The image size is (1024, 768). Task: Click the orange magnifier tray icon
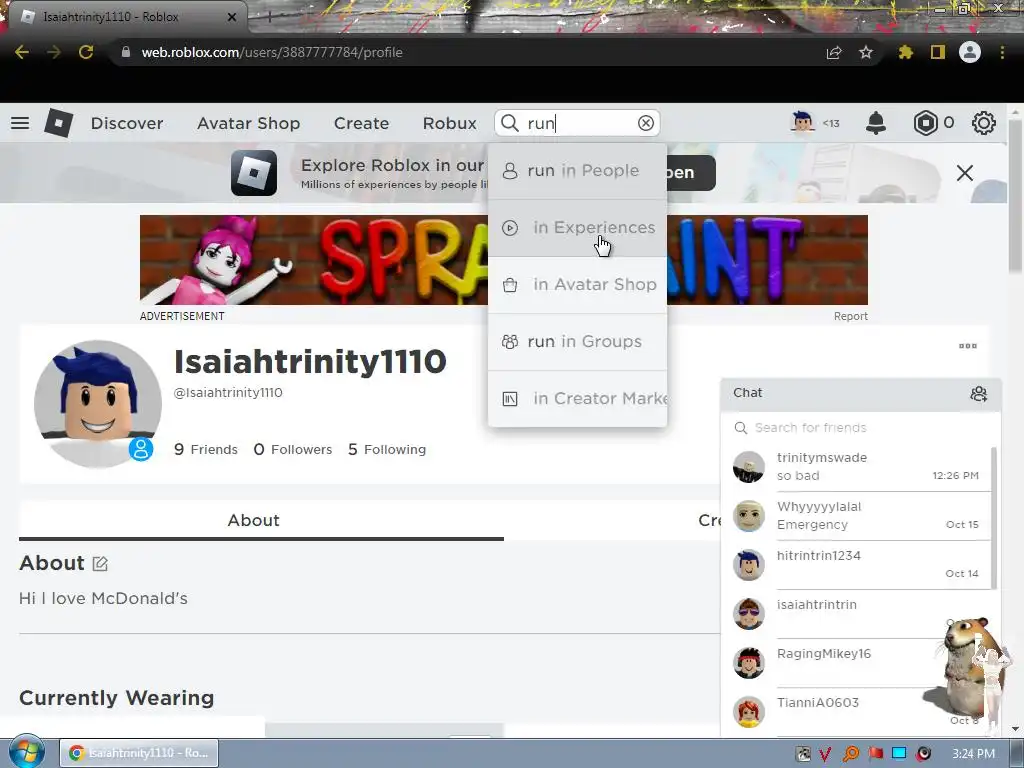(x=850, y=754)
